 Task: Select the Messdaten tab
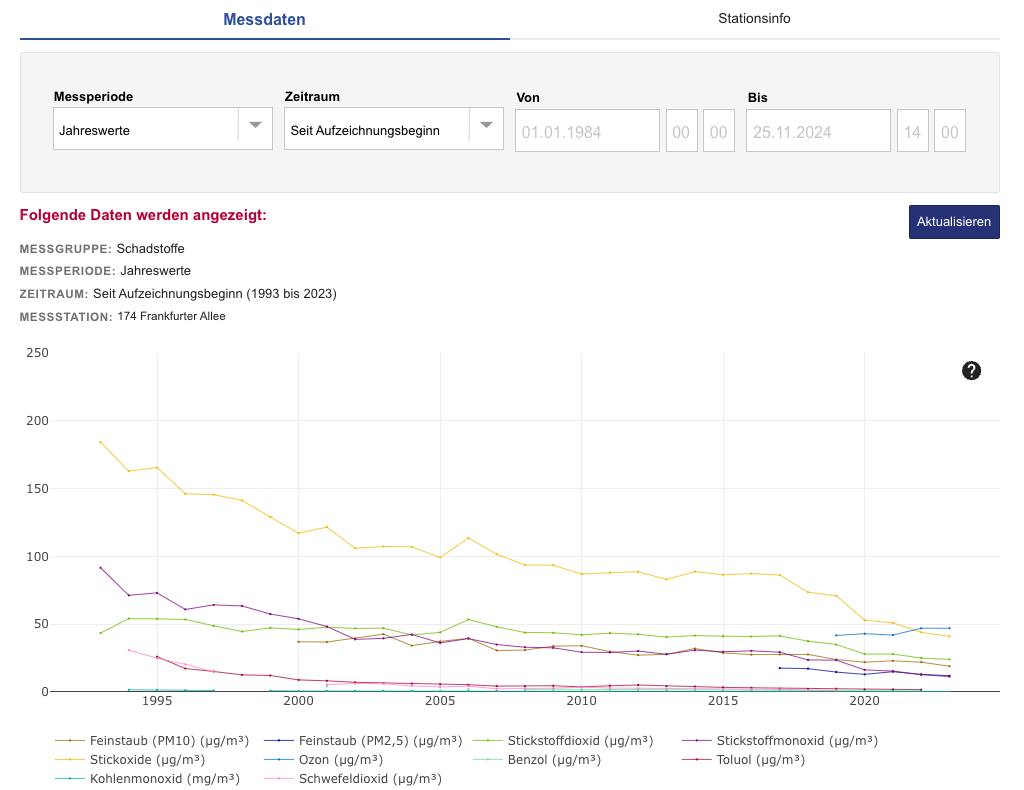264,20
